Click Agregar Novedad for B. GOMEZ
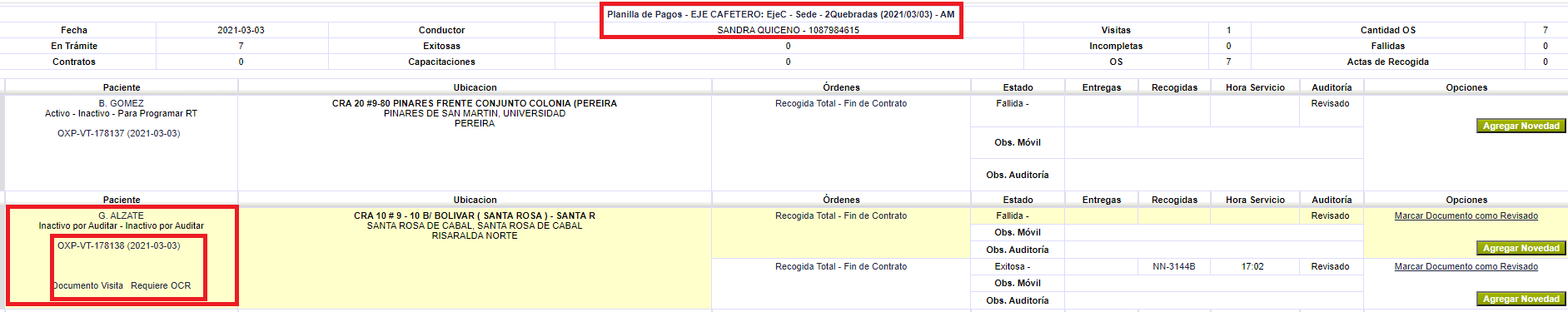This screenshot has width=1568, height=312. [x=1521, y=126]
